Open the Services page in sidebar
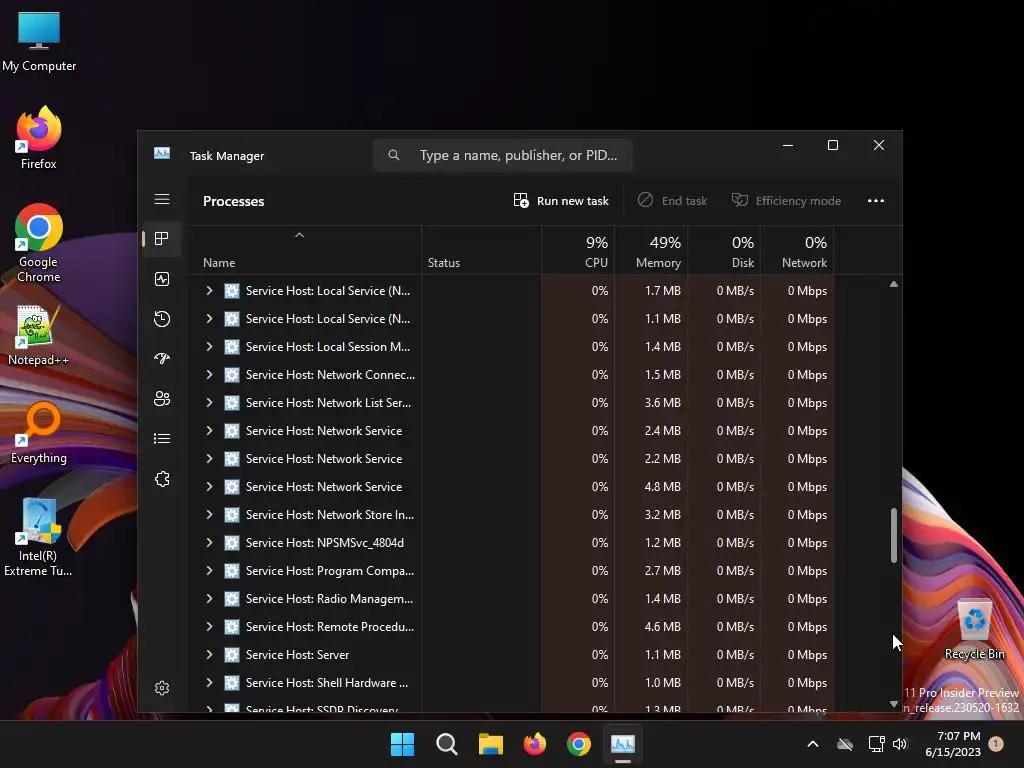 [x=162, y=479]
